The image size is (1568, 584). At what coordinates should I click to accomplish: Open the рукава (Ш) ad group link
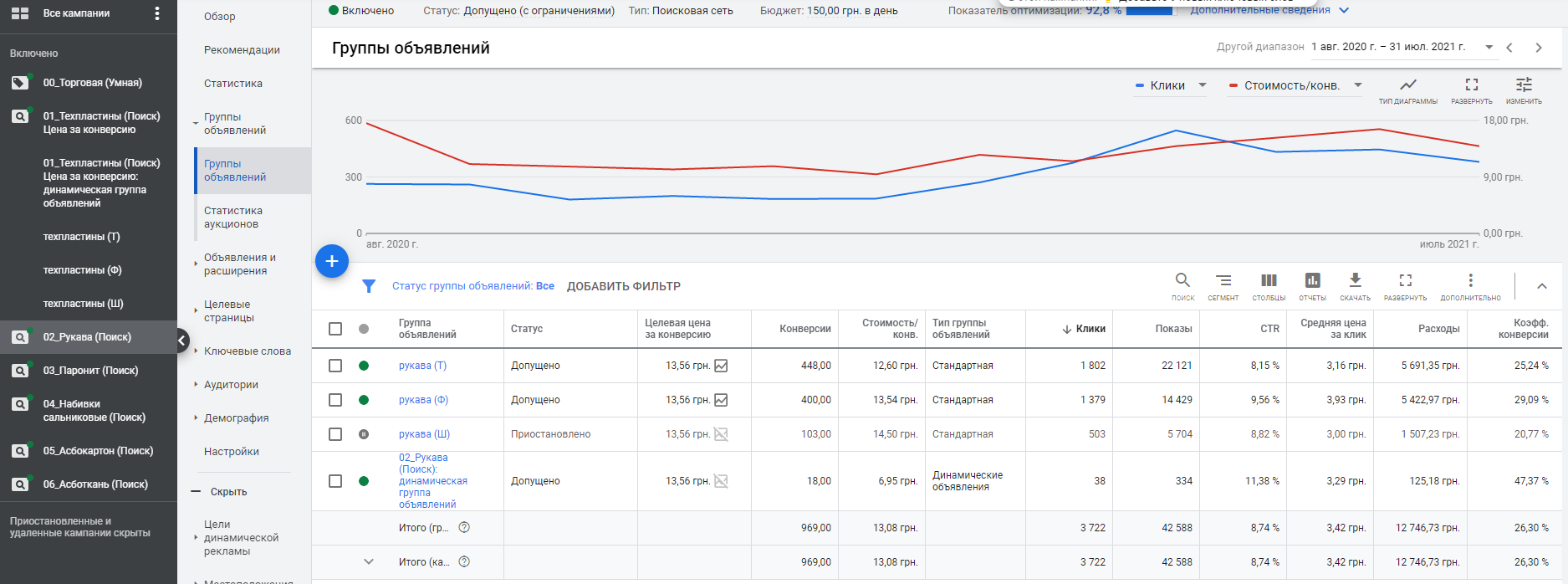(x=424, y=434)
